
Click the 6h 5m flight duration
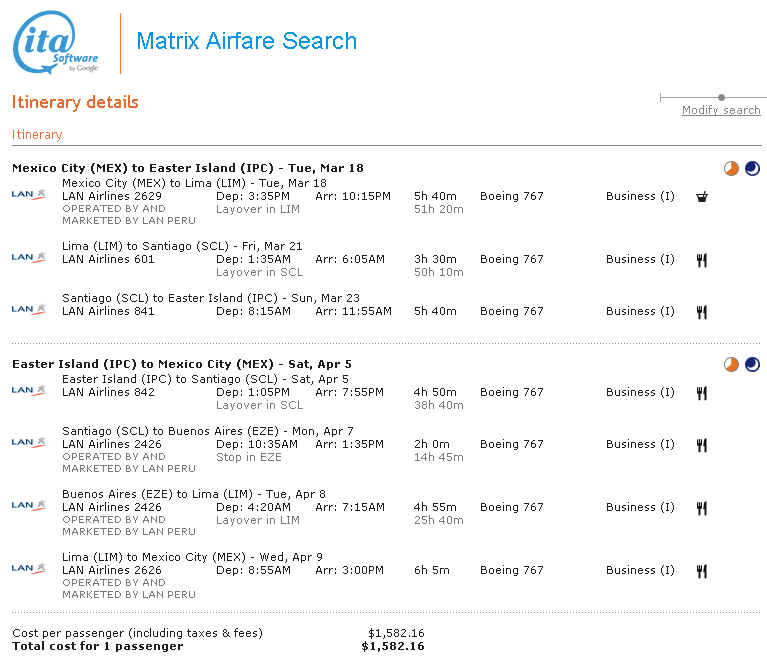click(x=431, y=570)
